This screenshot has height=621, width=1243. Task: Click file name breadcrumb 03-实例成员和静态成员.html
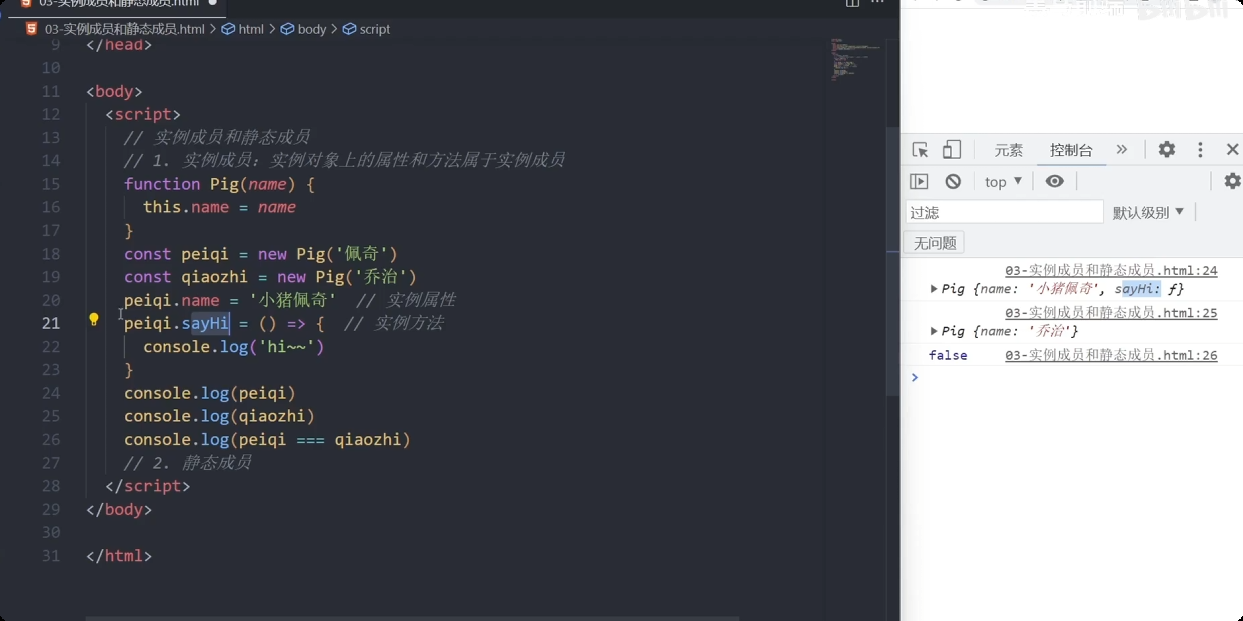tap(125, 29)
